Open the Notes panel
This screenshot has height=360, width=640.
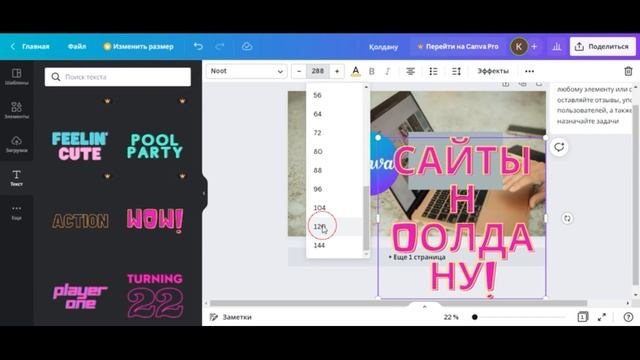(231, 317)
